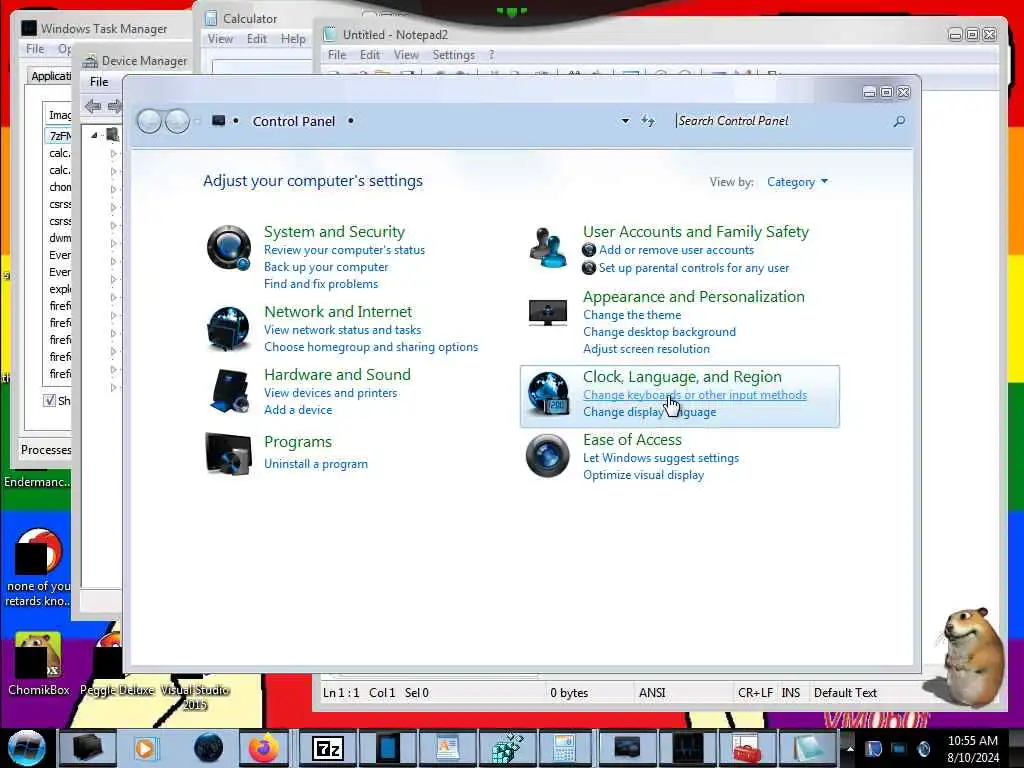Click the clock showing 10:55 AM
This screenshot has height=768, width=1024.
click(972, 741)
